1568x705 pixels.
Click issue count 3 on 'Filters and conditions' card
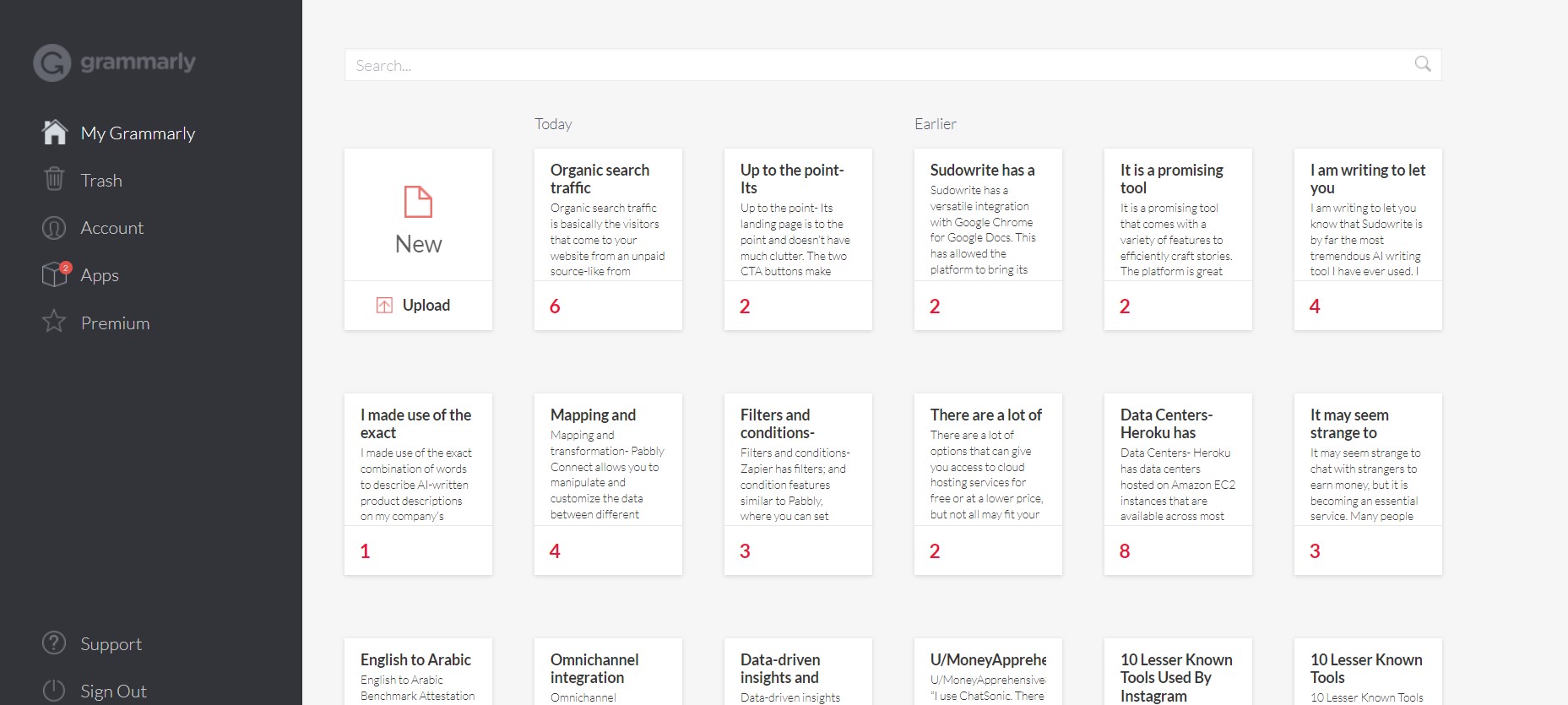[x=745, y=551]
